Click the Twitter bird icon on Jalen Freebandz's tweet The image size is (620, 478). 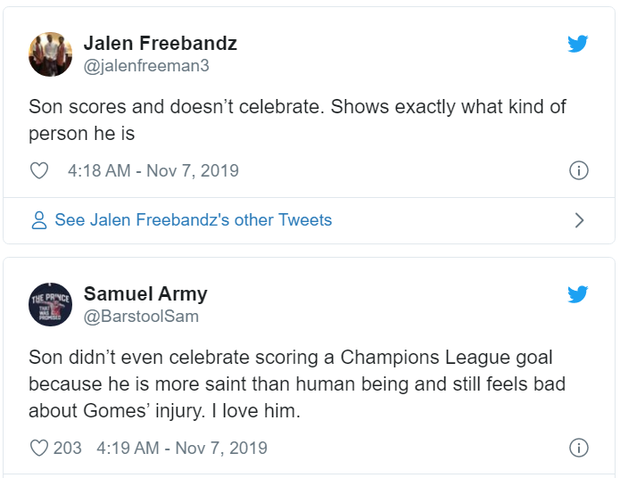click(578, 44)
